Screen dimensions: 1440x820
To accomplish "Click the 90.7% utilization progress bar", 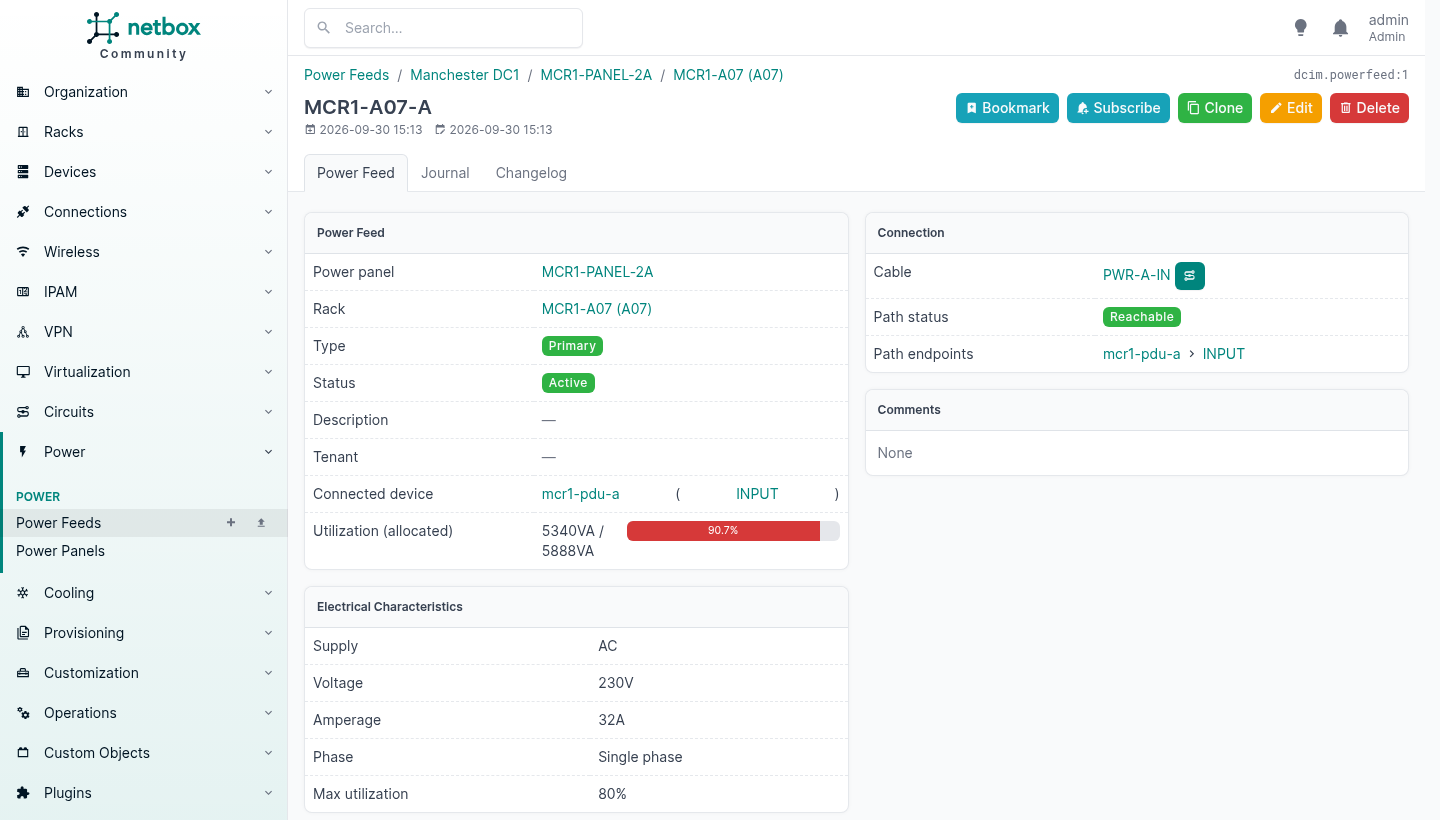I will (x=733, y=531).
